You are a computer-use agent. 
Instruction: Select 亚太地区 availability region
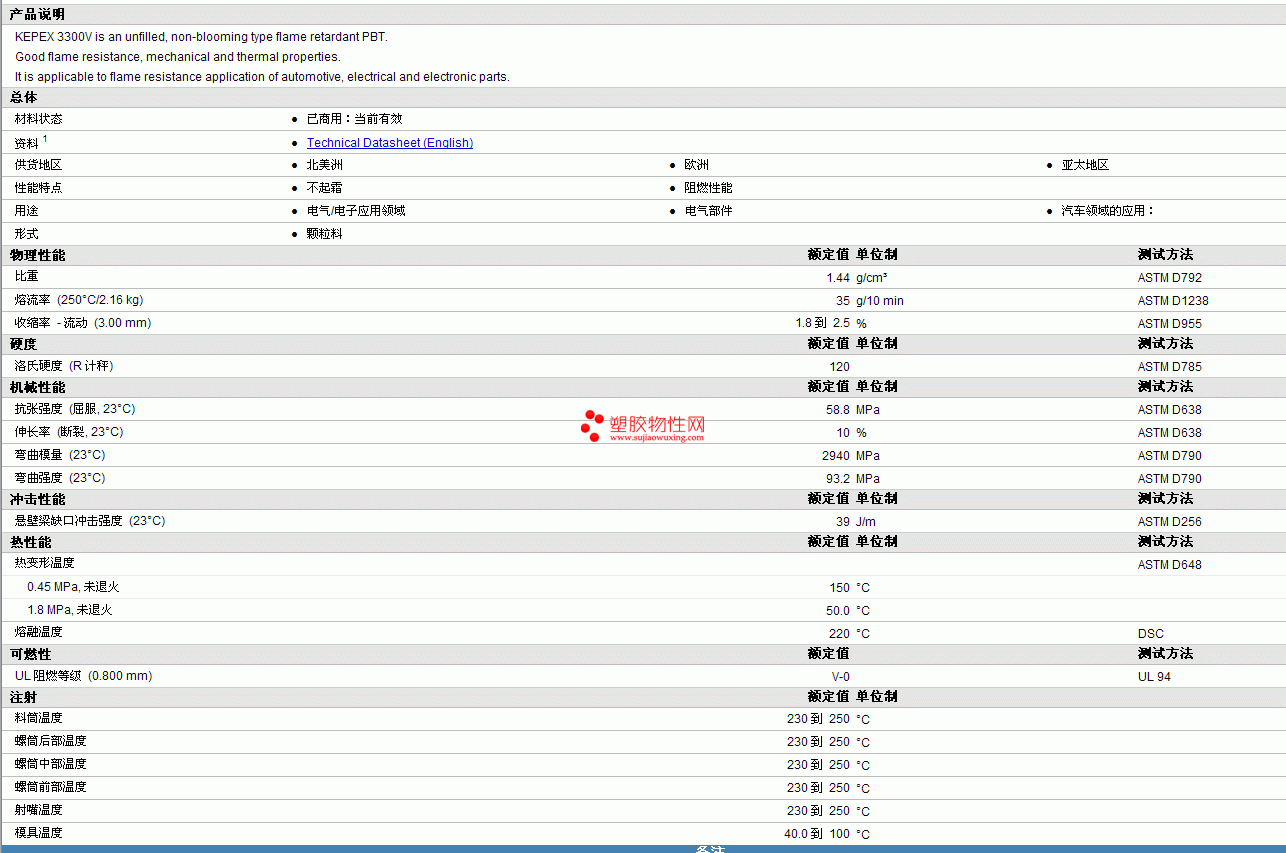1085,165
